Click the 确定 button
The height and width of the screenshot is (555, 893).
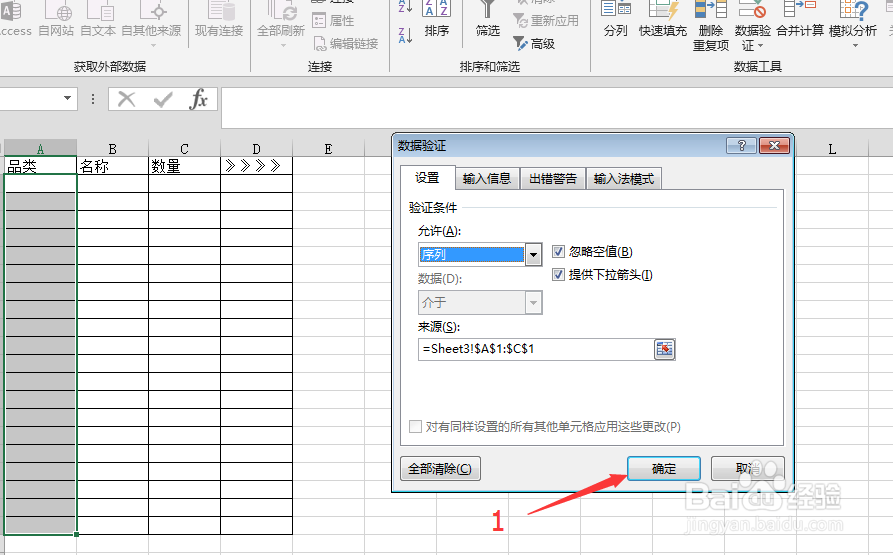click(663, 468)
